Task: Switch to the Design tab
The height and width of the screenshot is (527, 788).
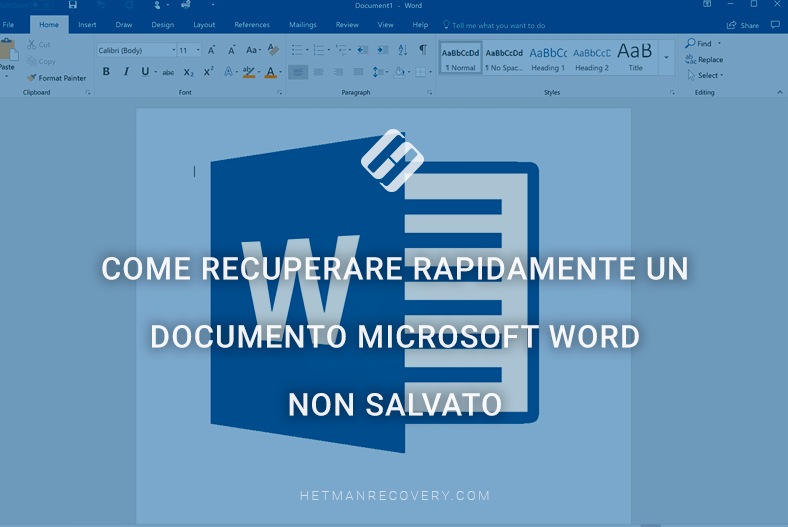Action: [x=162, y=25]
